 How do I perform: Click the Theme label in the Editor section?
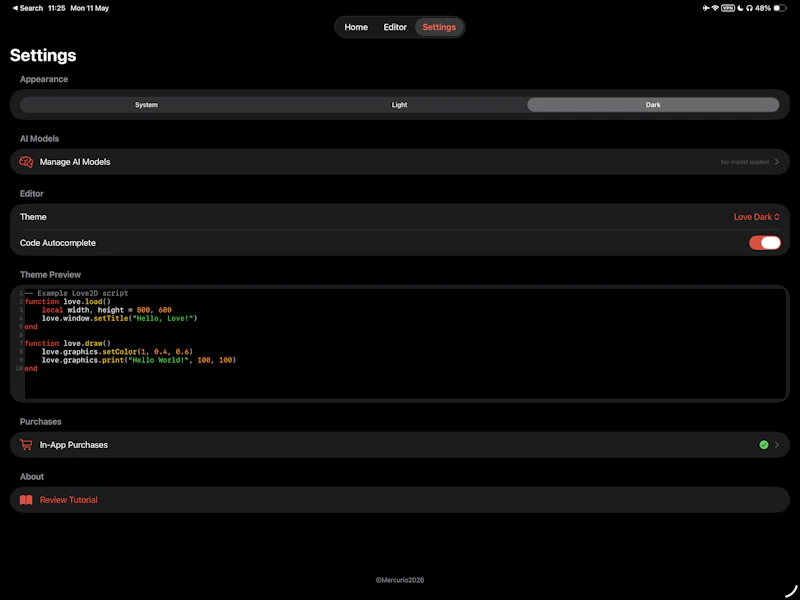coord(33,217)
